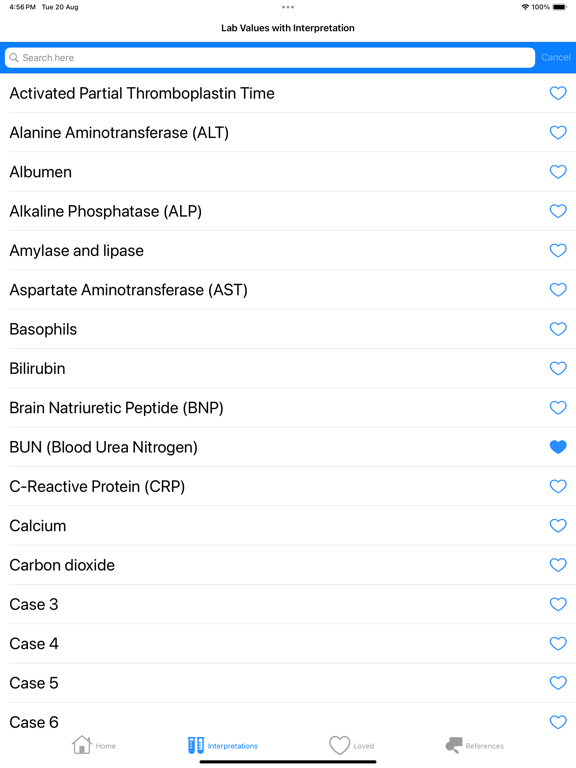Image resolution: width=576 pixels, height=768 pixels.
Task: Toggle heart for Alkaline Phosphatase (ALP)
Action: pyautogui.click(x=558, y=211)
